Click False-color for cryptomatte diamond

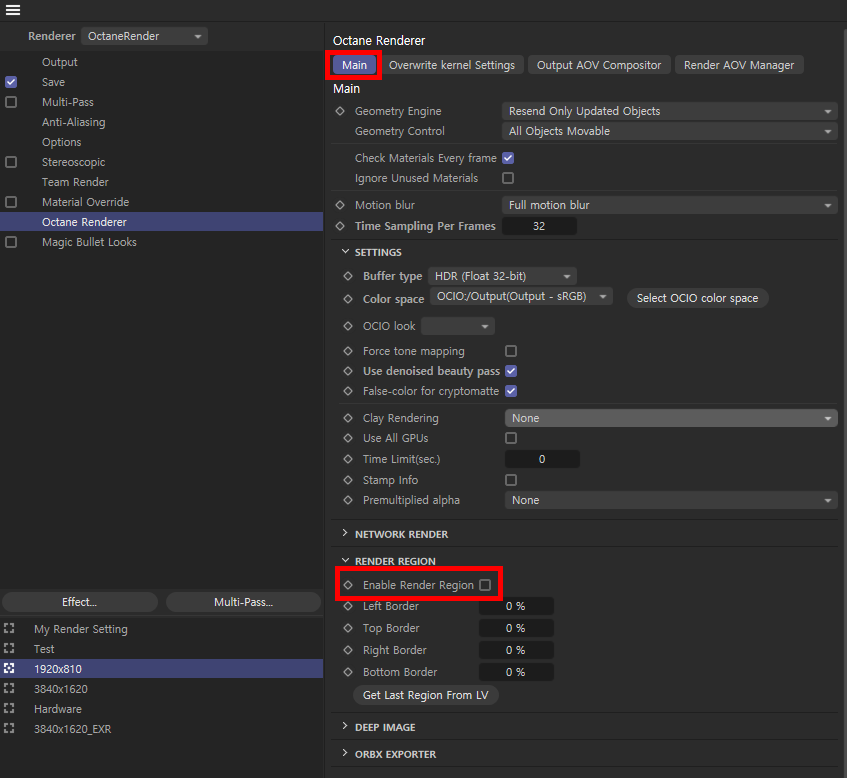tap(348, 391)
